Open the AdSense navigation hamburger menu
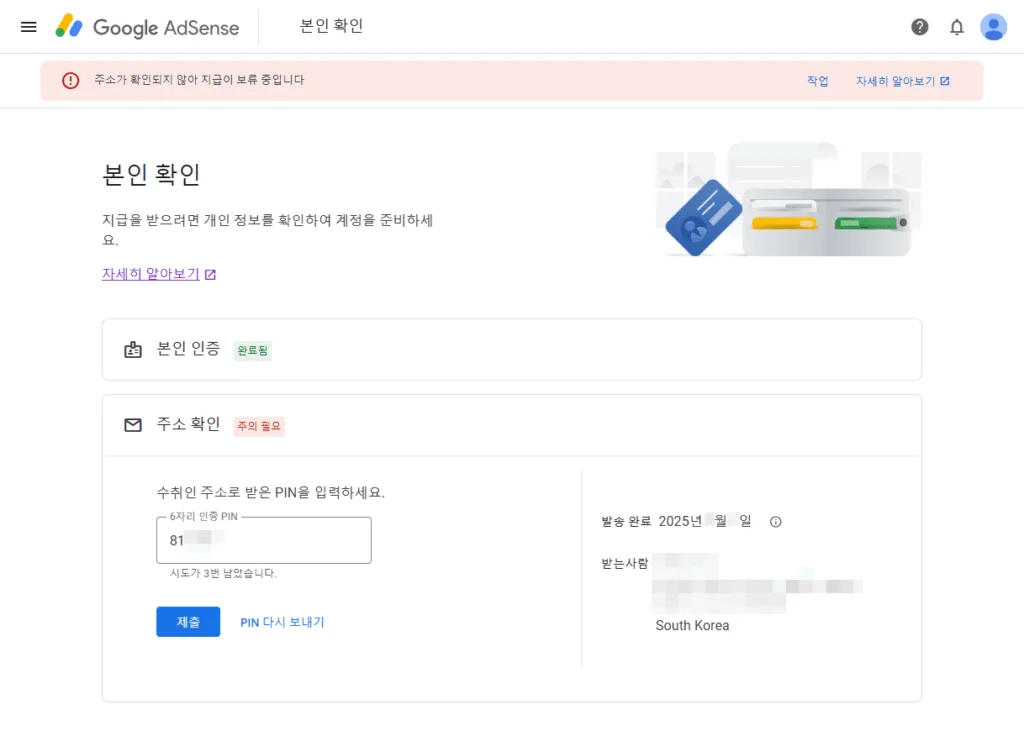 (28, 27)
